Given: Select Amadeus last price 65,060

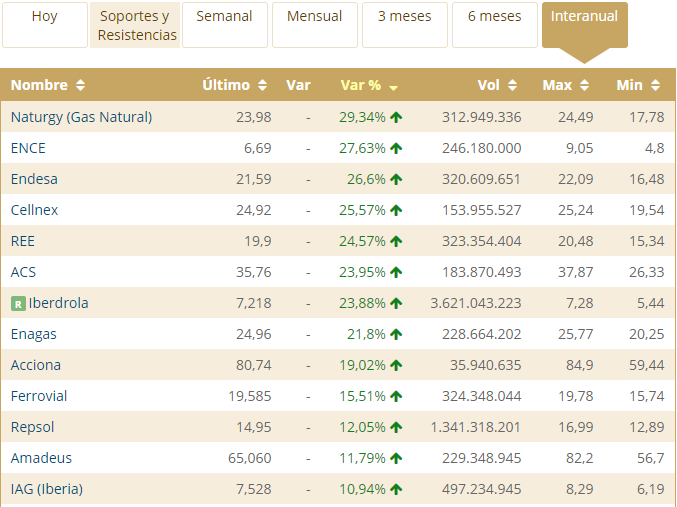Looking at the screenshot, I should click(250, 458).
